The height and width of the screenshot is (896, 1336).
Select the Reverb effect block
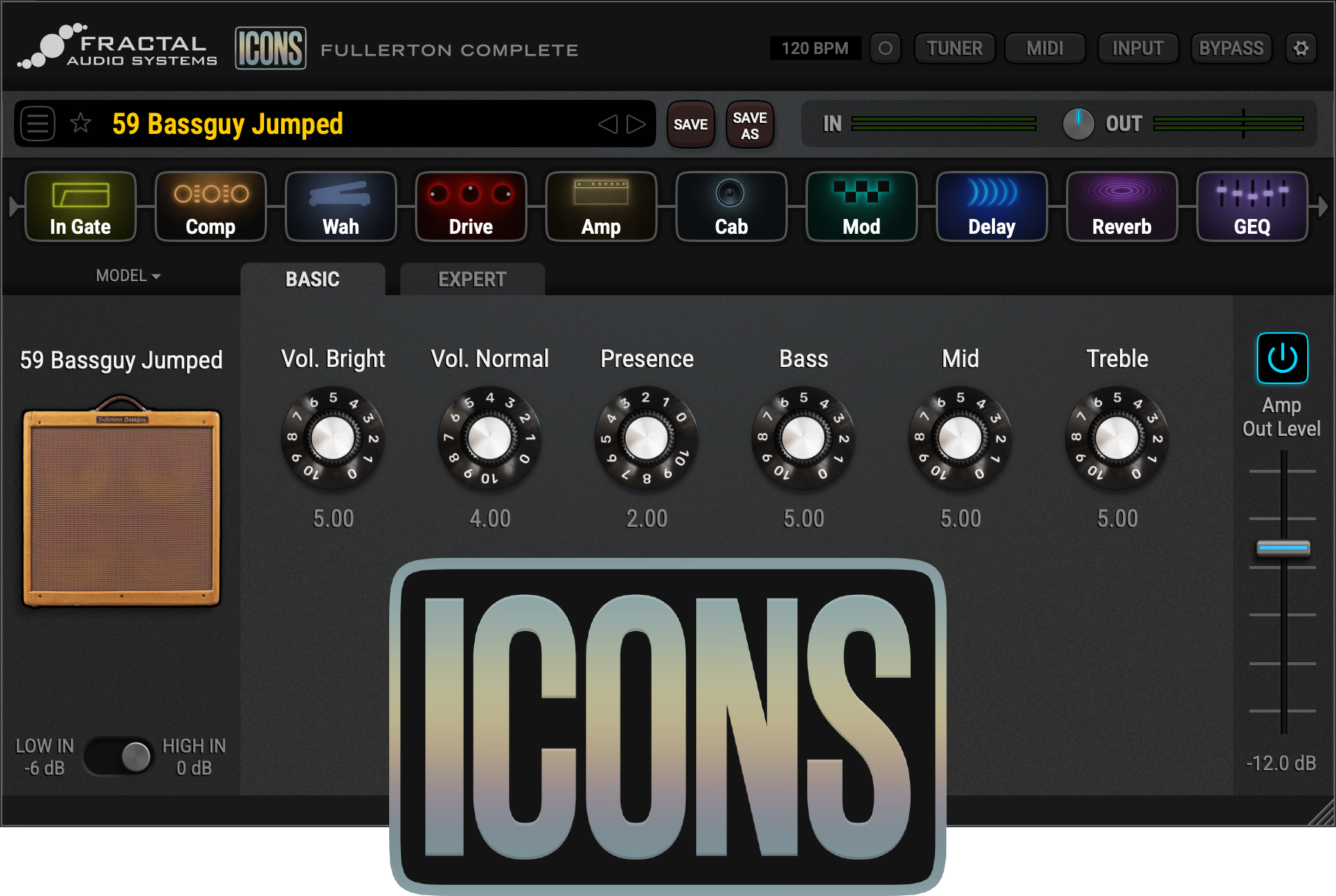(x=1122, y=206)
